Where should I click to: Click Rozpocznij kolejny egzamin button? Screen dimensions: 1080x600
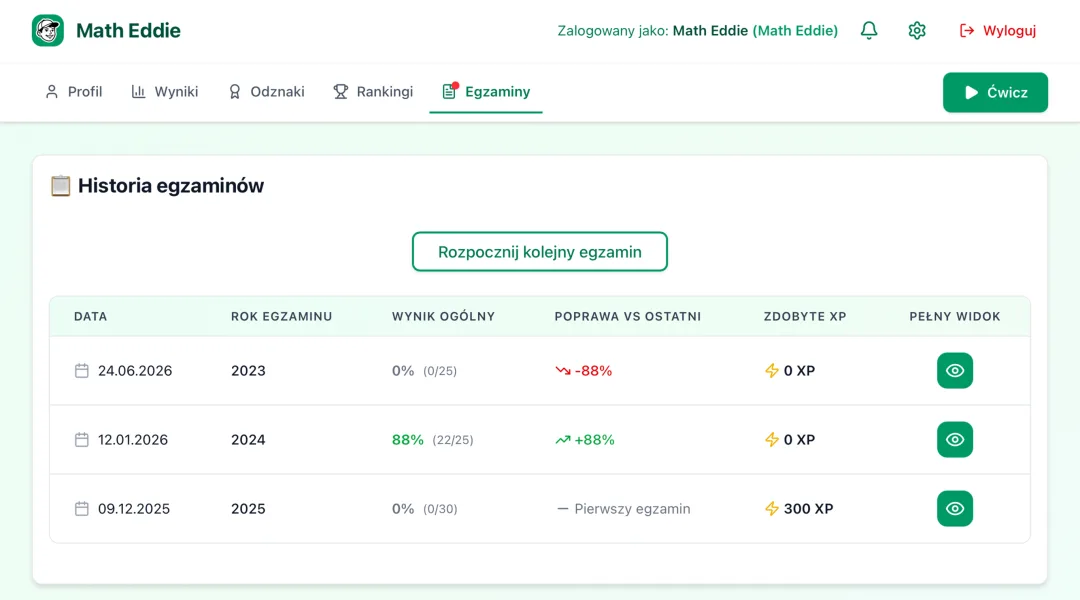coord(539,251)
